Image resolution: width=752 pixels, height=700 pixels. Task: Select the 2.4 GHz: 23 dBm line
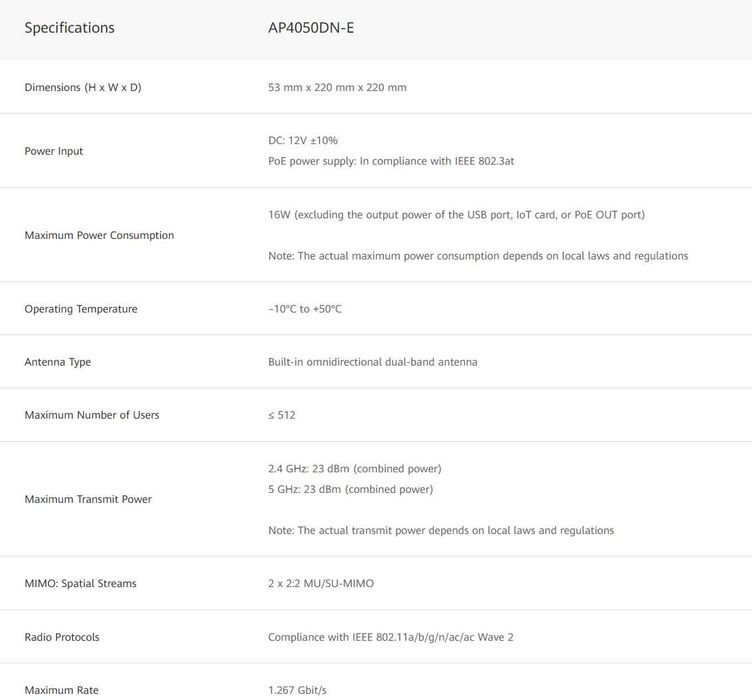354,469
